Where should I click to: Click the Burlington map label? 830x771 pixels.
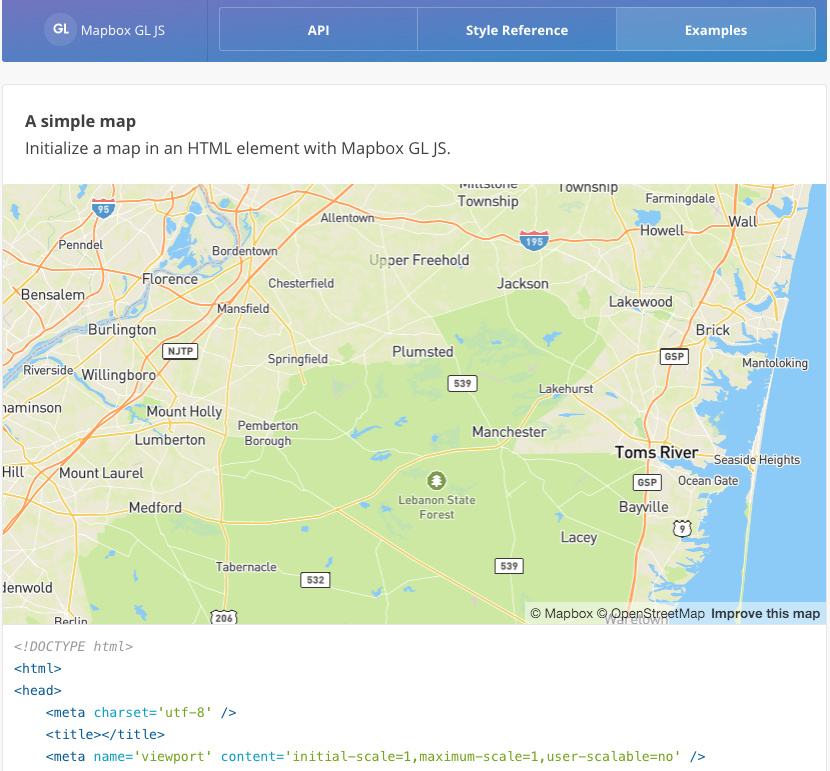tap(122, 330)
